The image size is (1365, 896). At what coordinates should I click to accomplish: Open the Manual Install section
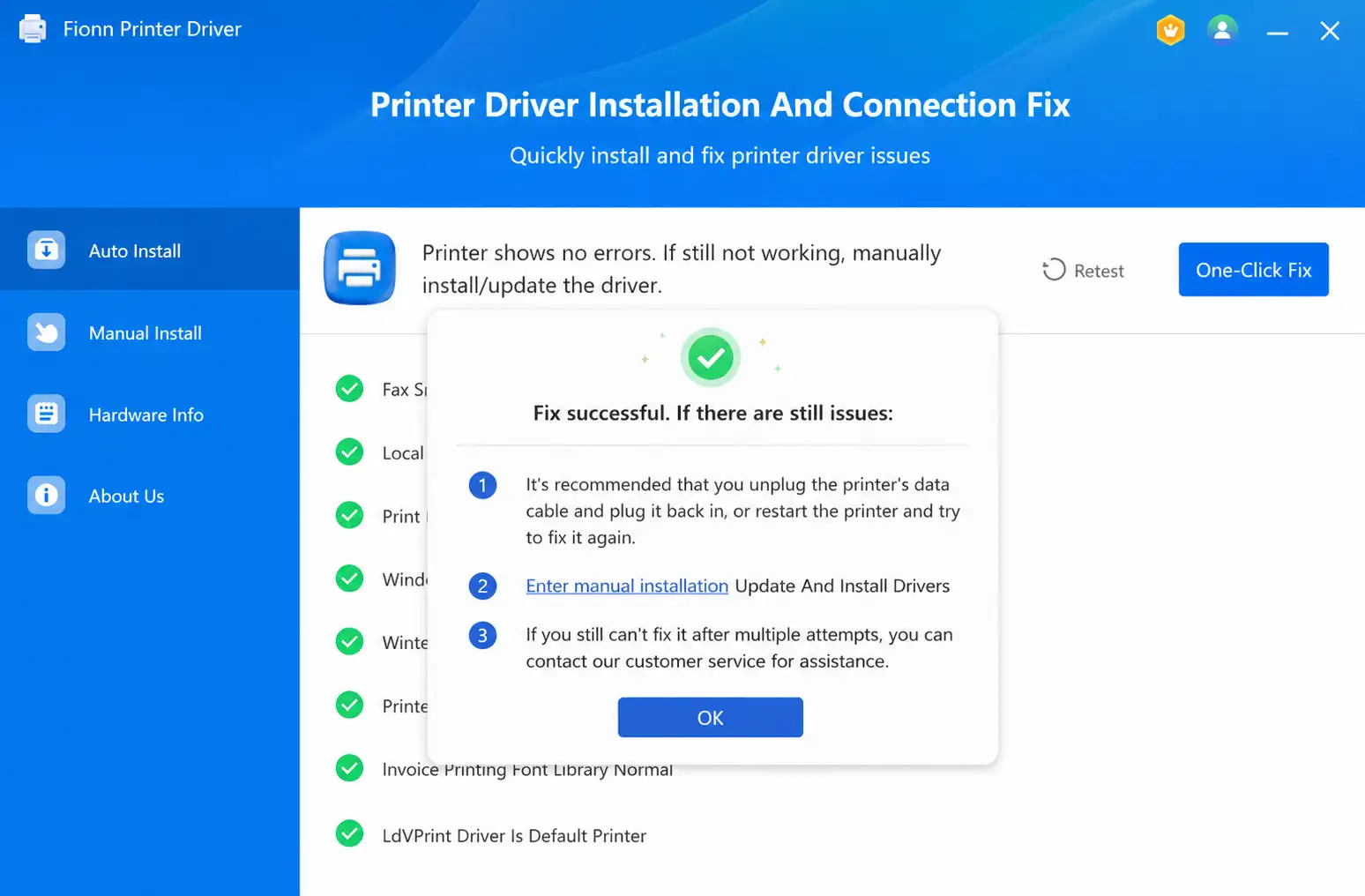[x=150, y=332]
